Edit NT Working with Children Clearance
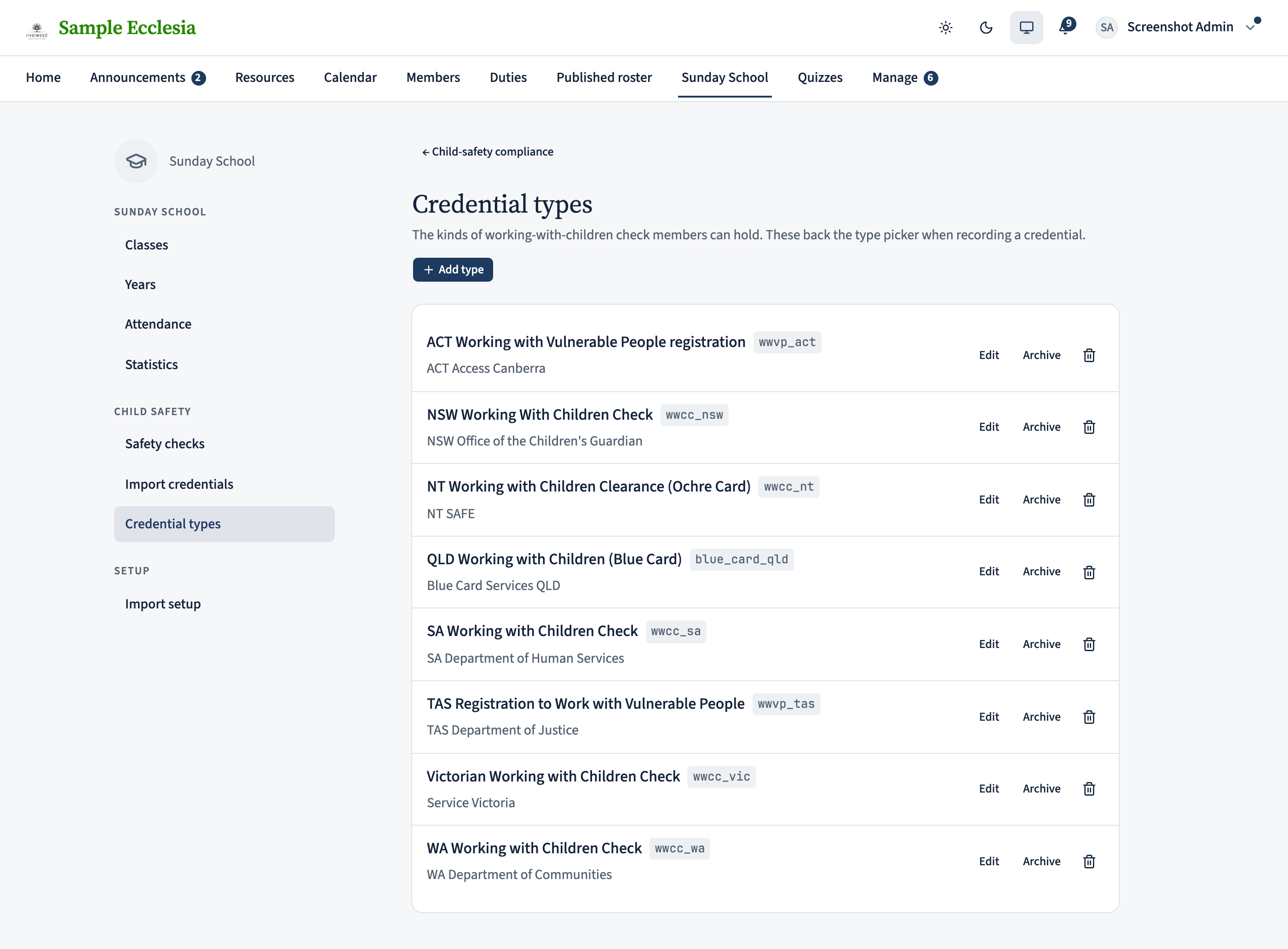 tap(989, 500)
